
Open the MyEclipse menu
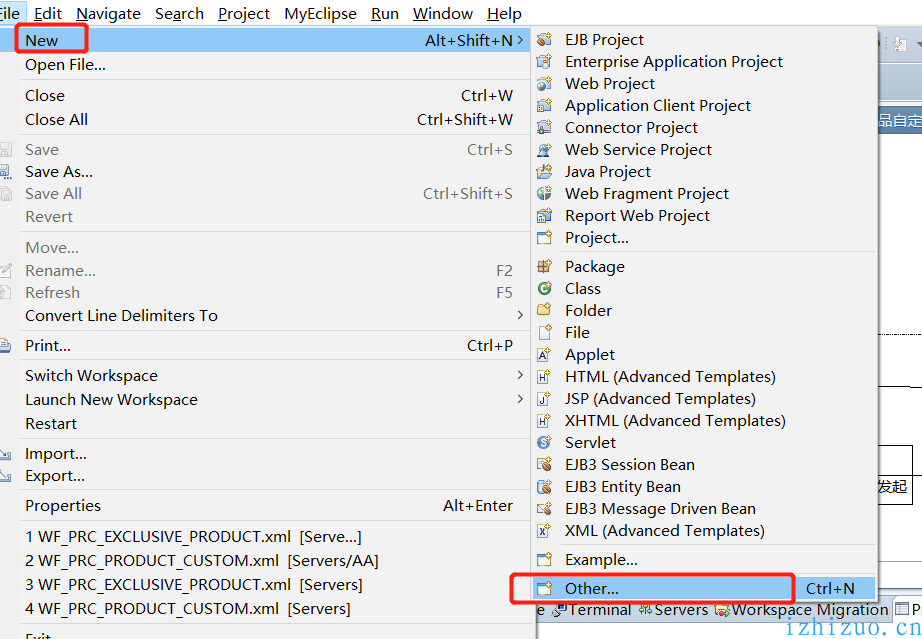coord(320,14)
